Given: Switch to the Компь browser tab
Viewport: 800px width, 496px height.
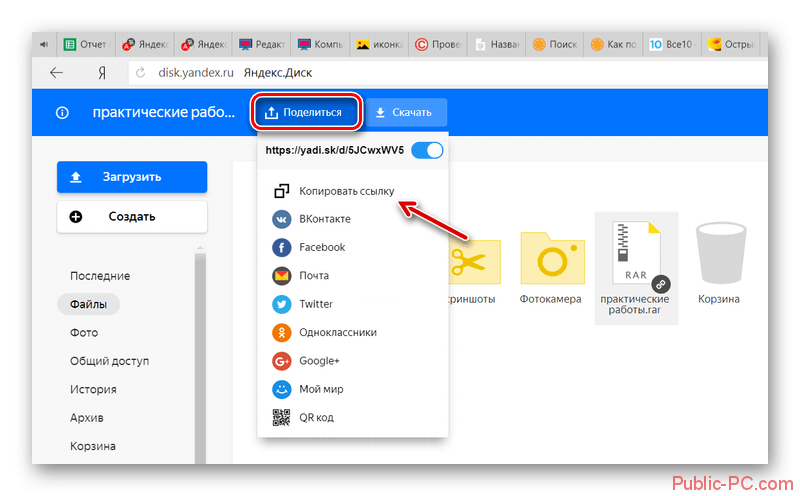Looking at the screenshot, I should 320,45.
